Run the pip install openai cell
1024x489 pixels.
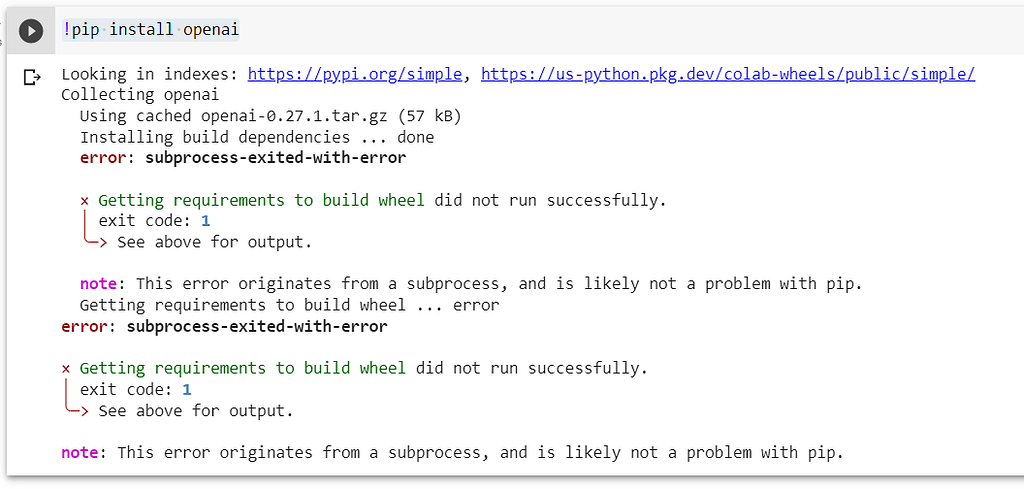pos(31,30)
